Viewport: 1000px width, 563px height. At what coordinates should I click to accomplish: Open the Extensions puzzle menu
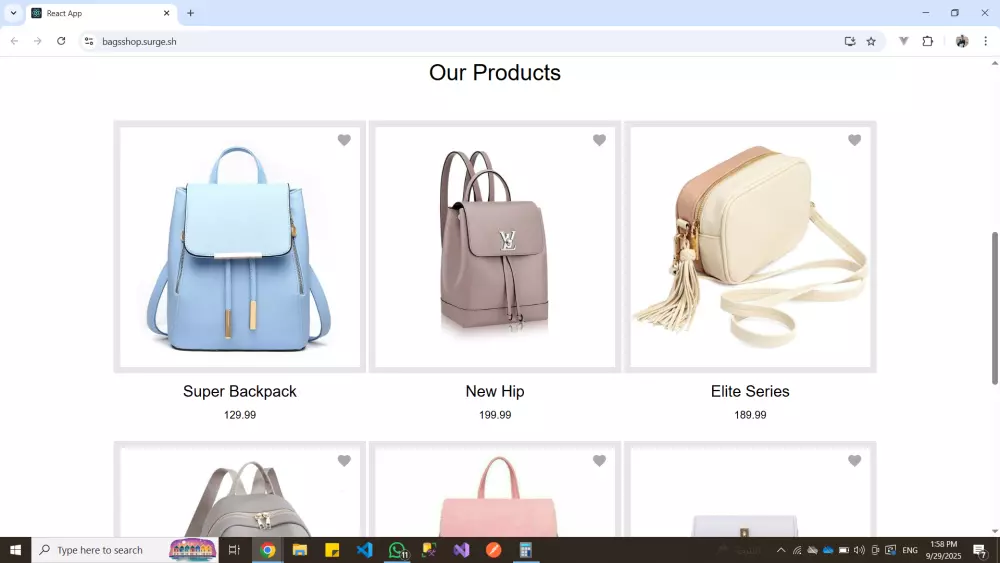[x=928, y=41]
